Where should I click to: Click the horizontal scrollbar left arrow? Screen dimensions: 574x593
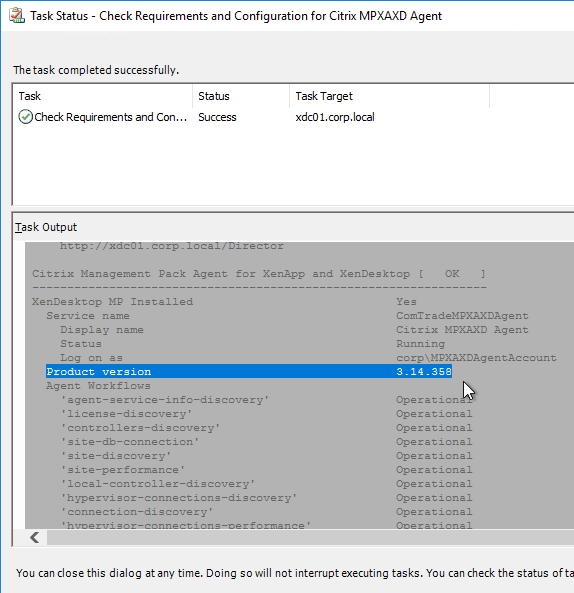click(35, 537)
